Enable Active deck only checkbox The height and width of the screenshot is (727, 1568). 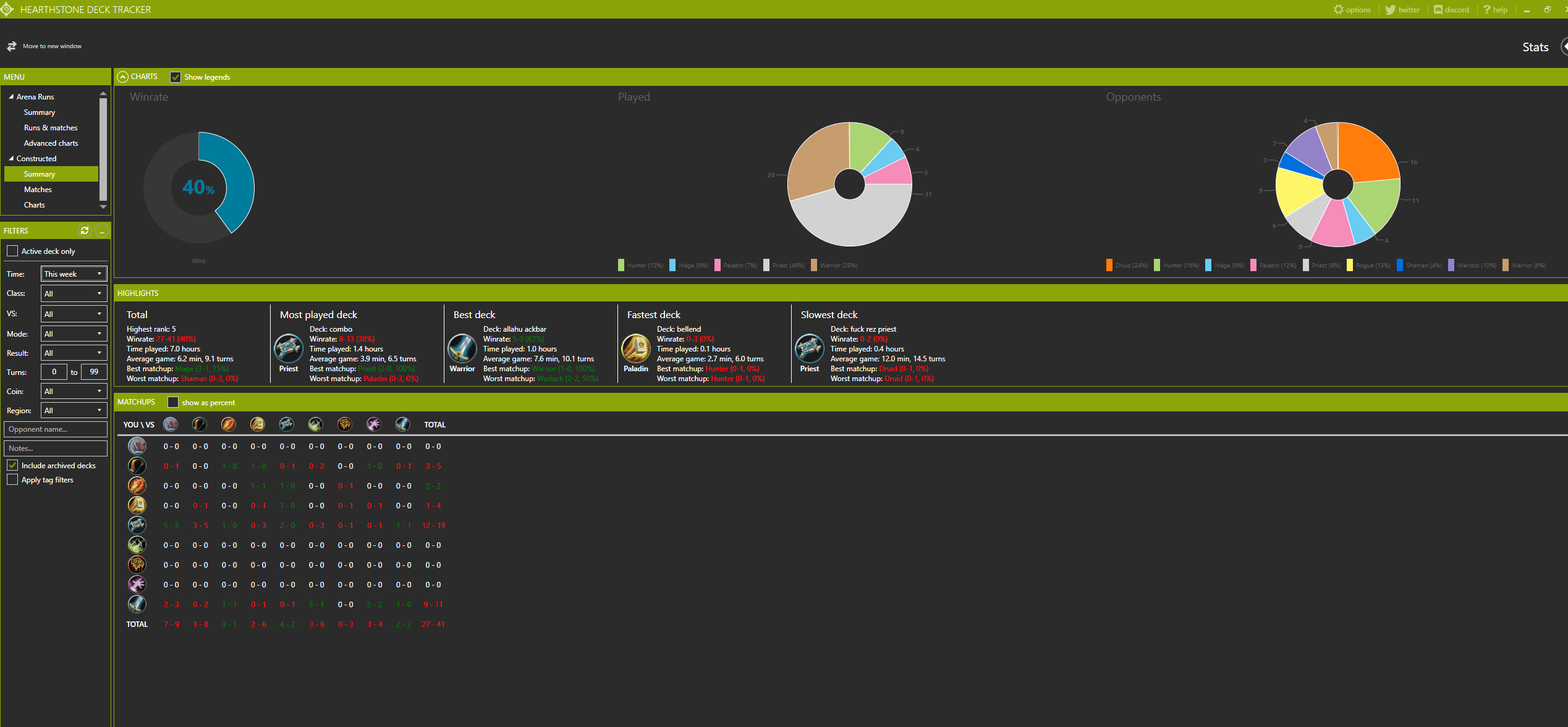click(x=12, y=251)
